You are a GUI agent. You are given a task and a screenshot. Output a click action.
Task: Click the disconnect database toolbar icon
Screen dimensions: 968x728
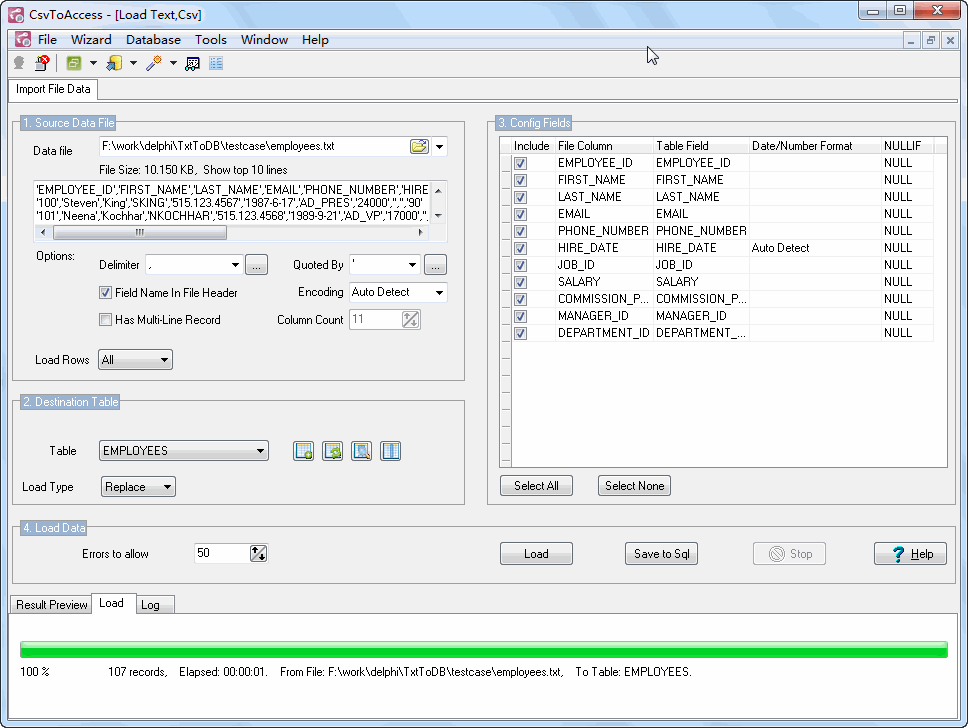pos(42,63)
